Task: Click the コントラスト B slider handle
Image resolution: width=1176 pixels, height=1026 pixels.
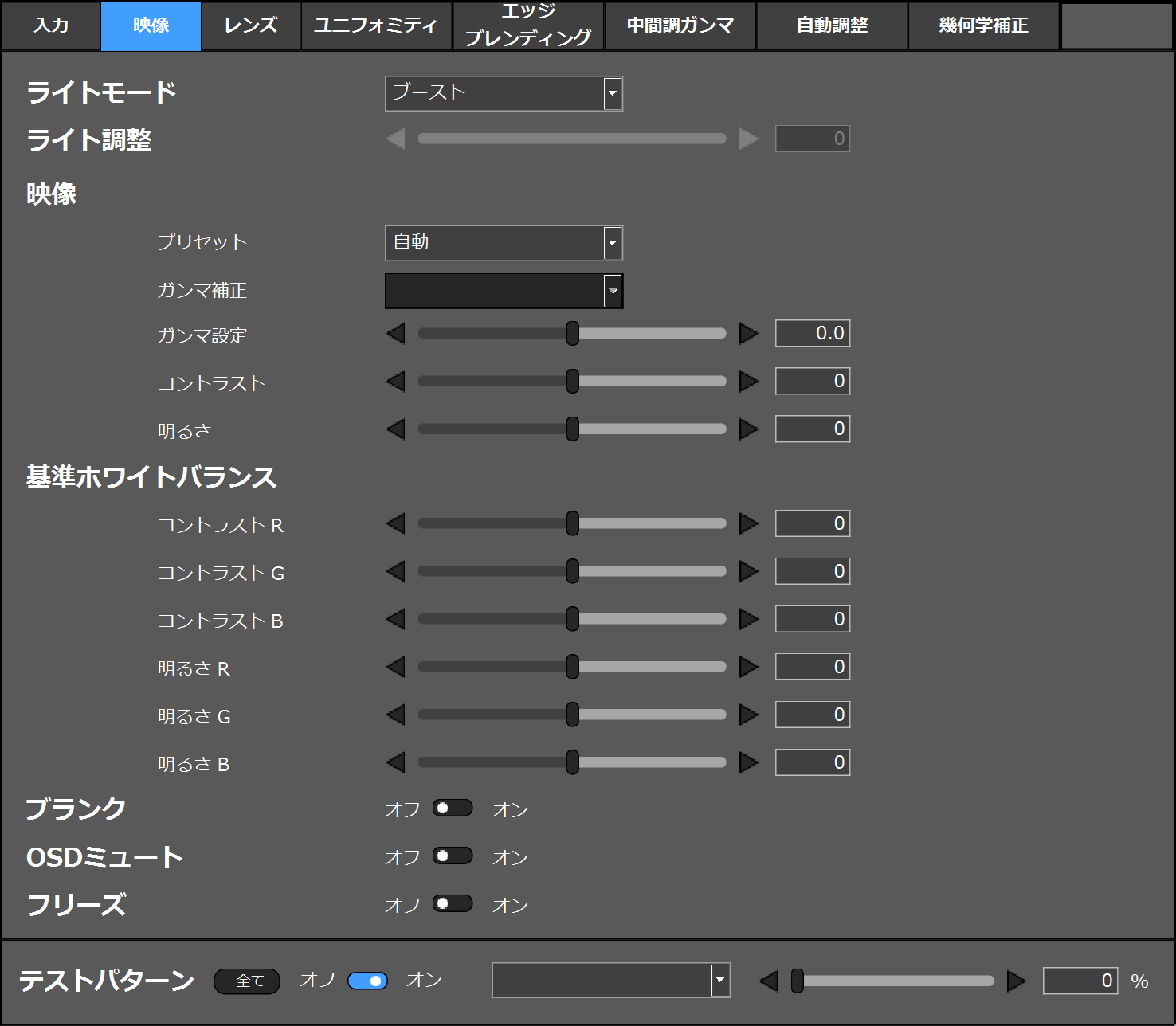Action: pos(572,619)
